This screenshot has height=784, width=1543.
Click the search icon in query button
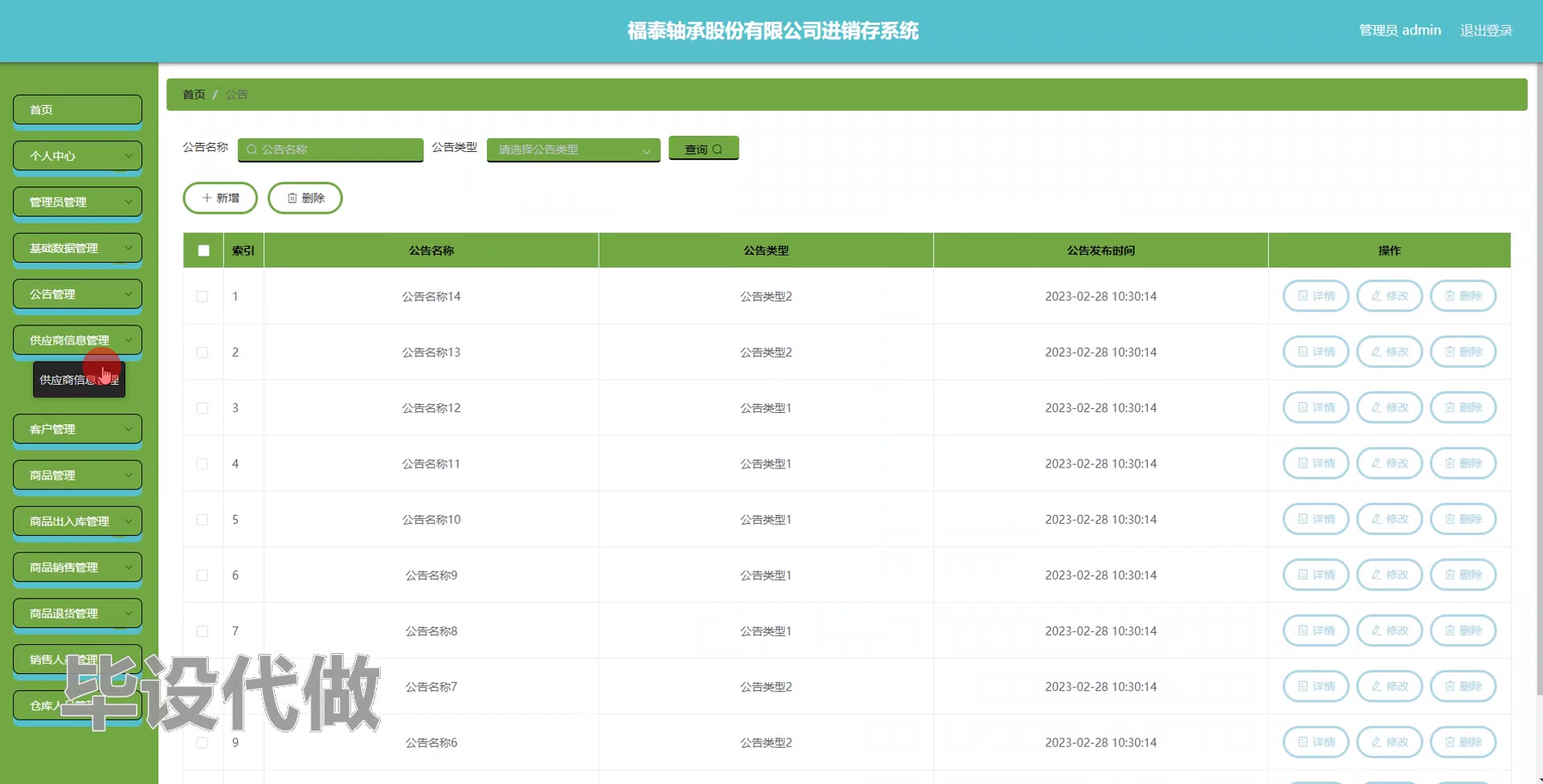pyautogui.click(x=718, y=149)
